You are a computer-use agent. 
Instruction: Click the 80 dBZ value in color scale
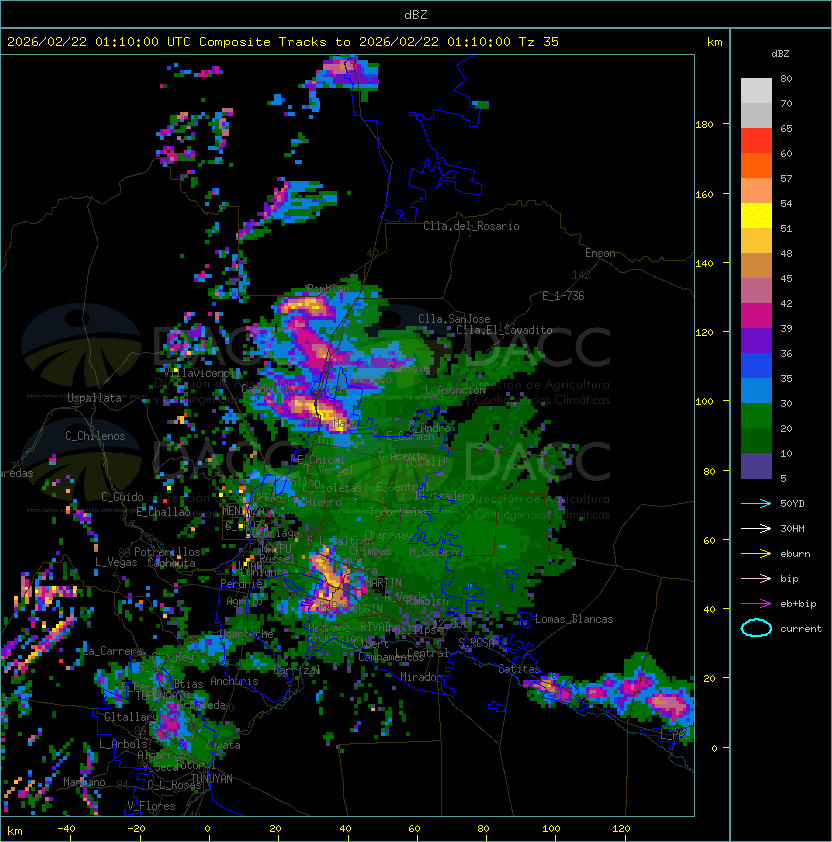pos(786,78)
